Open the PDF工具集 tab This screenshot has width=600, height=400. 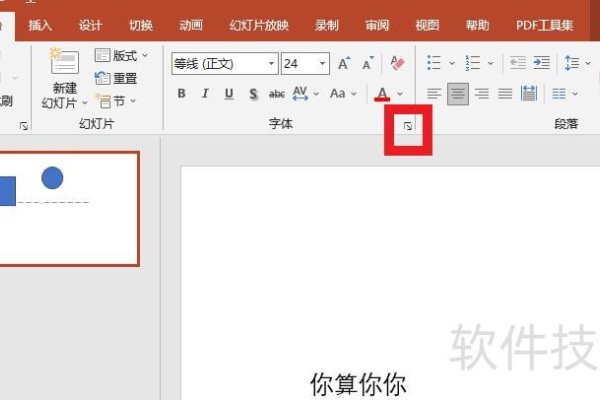click(545, 25)
